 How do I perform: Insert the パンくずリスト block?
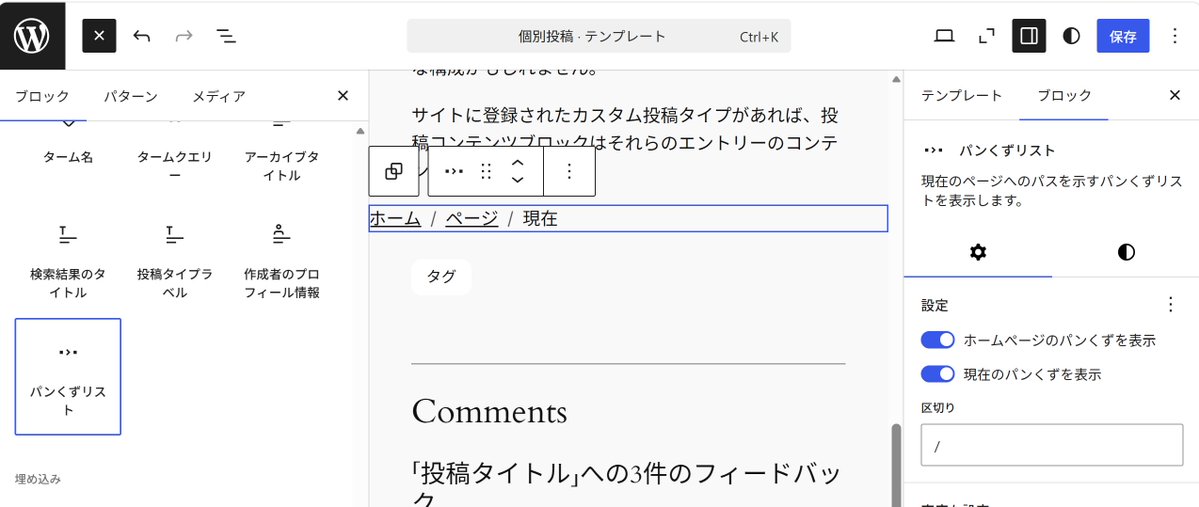(68, 376)
